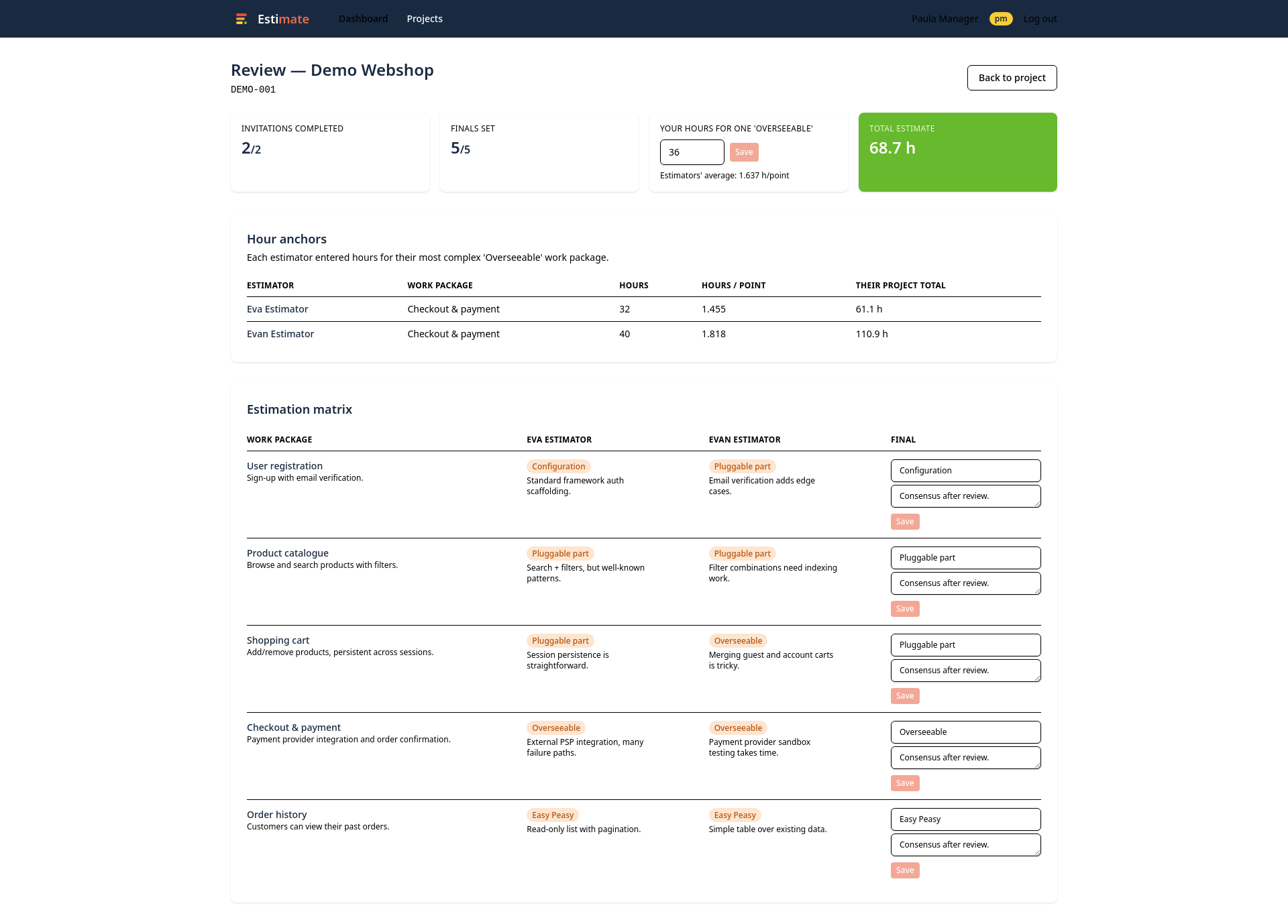This screenshot has width=1288, height=924.
Task: Click the Estimators' average 1.637 h/point text
Action: [x=724, y=176]
